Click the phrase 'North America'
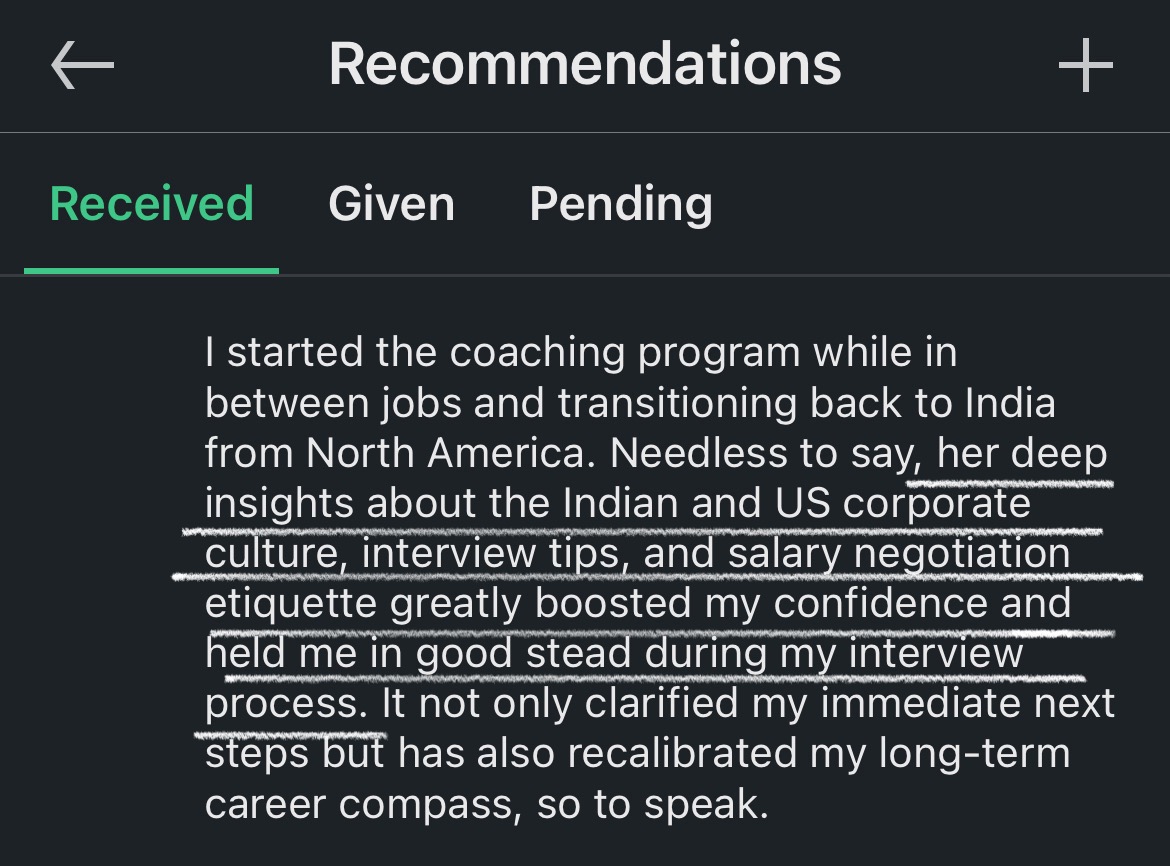Image resolution: width=1170 pixels, height=866 pixels. [x=445, y=453]
